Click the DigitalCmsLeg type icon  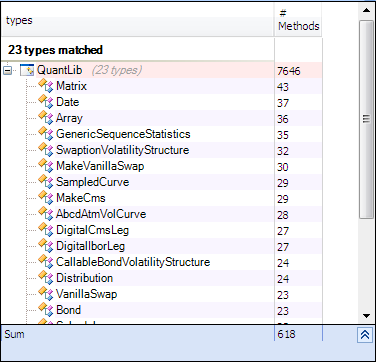pos(46,230)
